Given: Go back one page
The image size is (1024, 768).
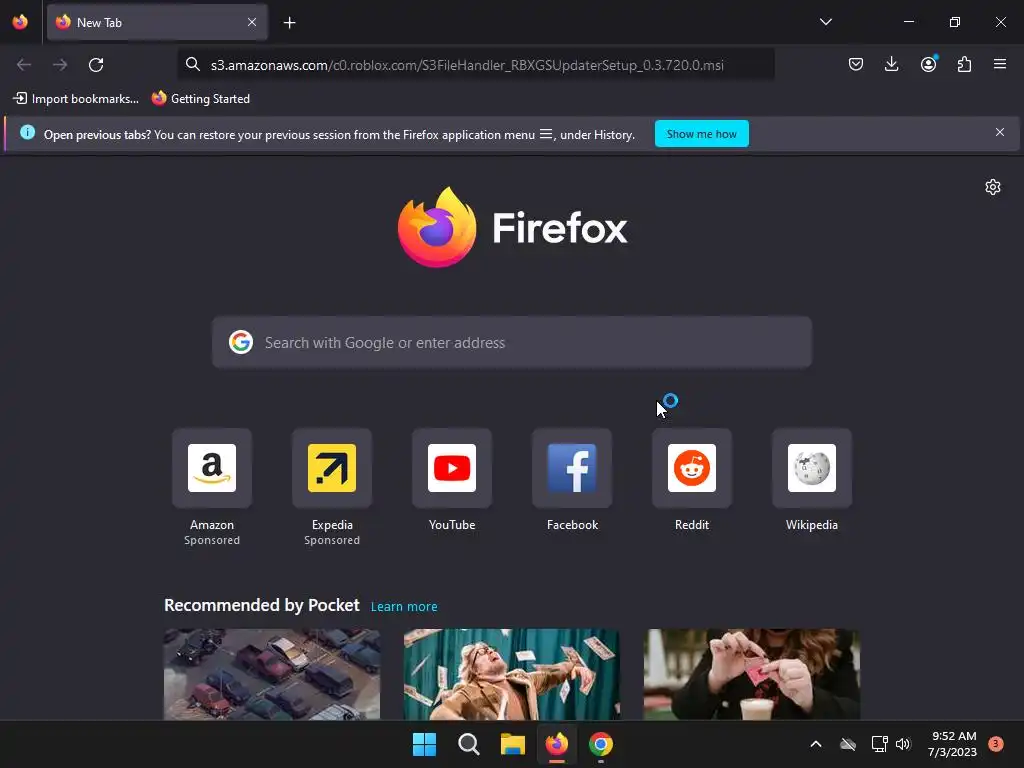Looking at the screenshot, I should point(24,65).
